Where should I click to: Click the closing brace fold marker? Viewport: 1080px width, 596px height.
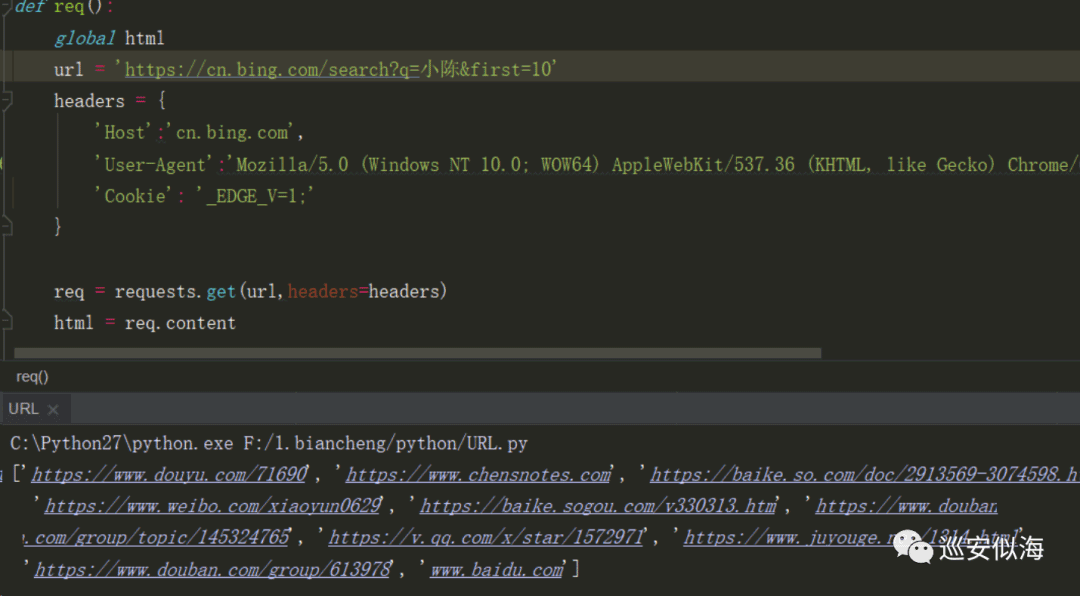coord(7,226)
